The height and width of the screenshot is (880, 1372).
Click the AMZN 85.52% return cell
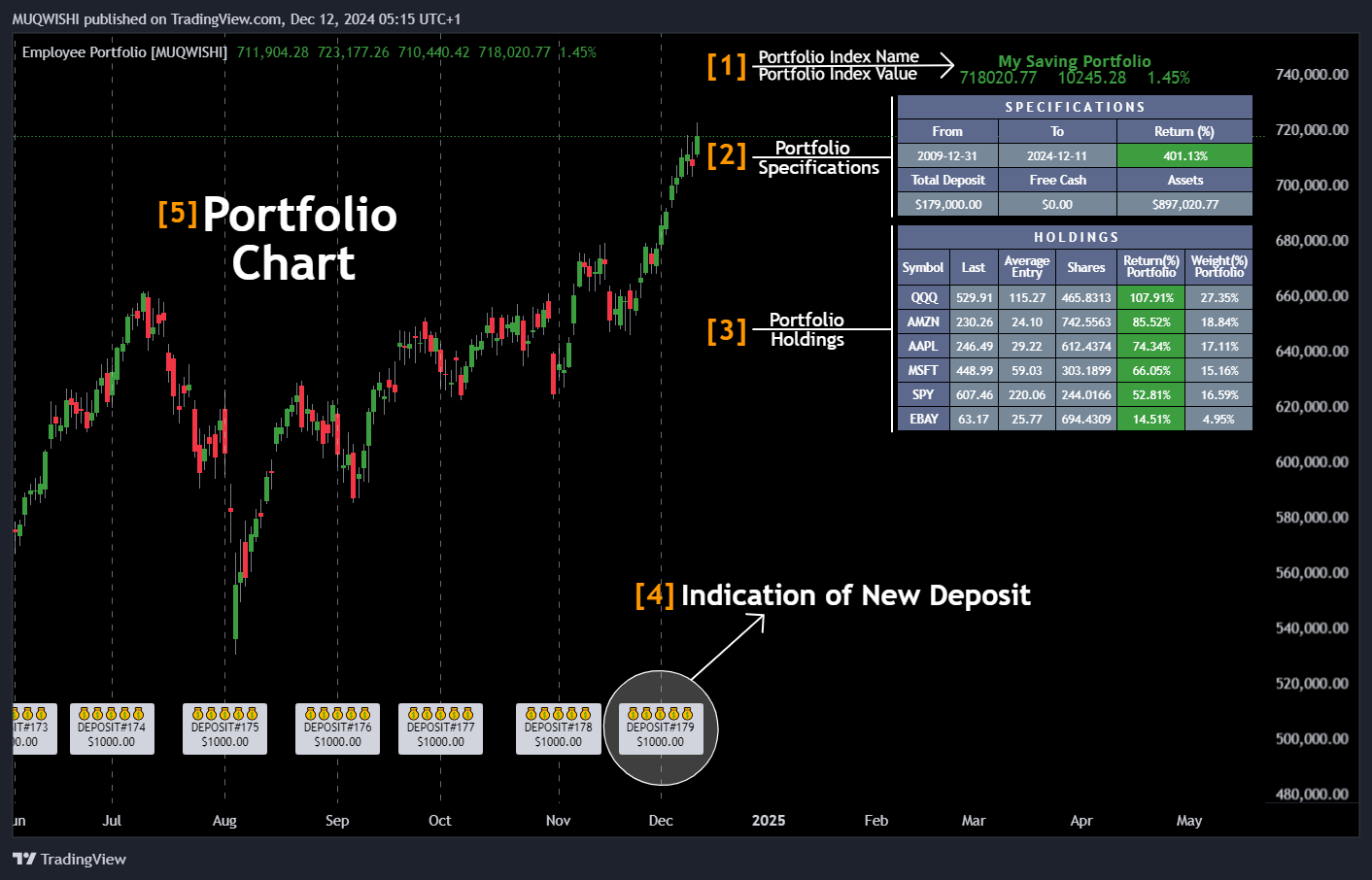[x=1151, y=322]
